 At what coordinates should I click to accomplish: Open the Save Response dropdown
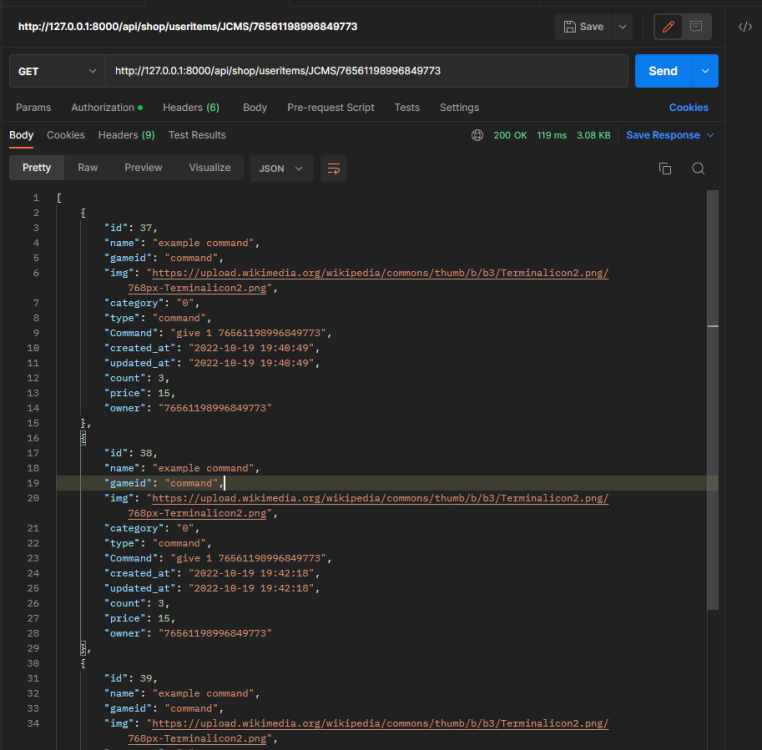[670, 135]
